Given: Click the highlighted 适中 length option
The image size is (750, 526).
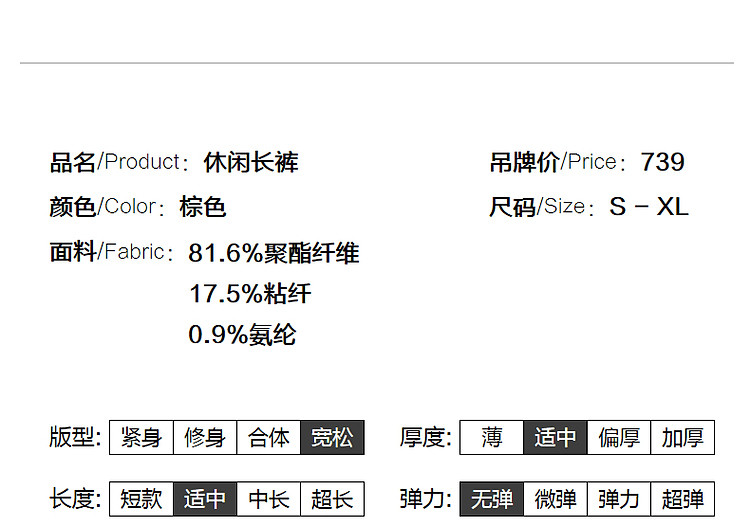Looking at the screenshot, I should [205, 499].
